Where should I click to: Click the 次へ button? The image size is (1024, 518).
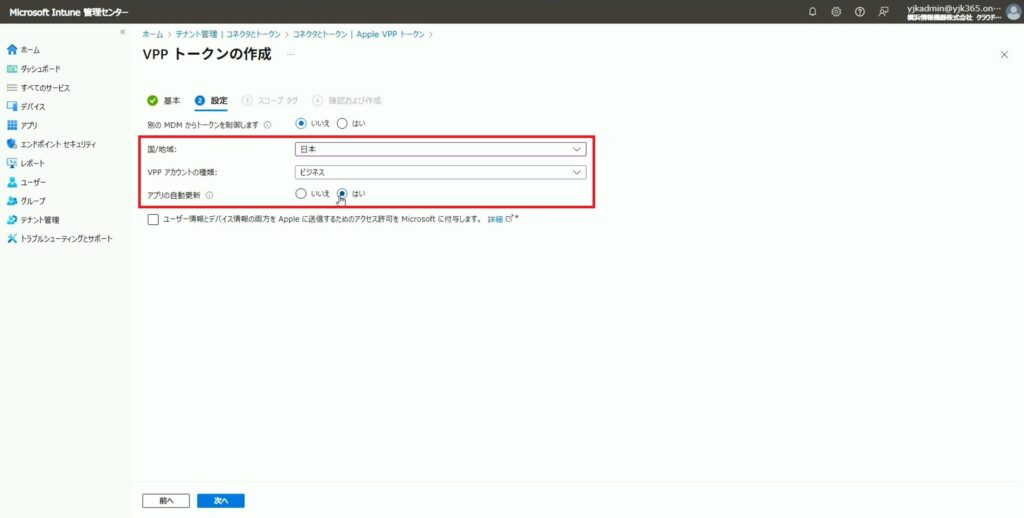221,501
